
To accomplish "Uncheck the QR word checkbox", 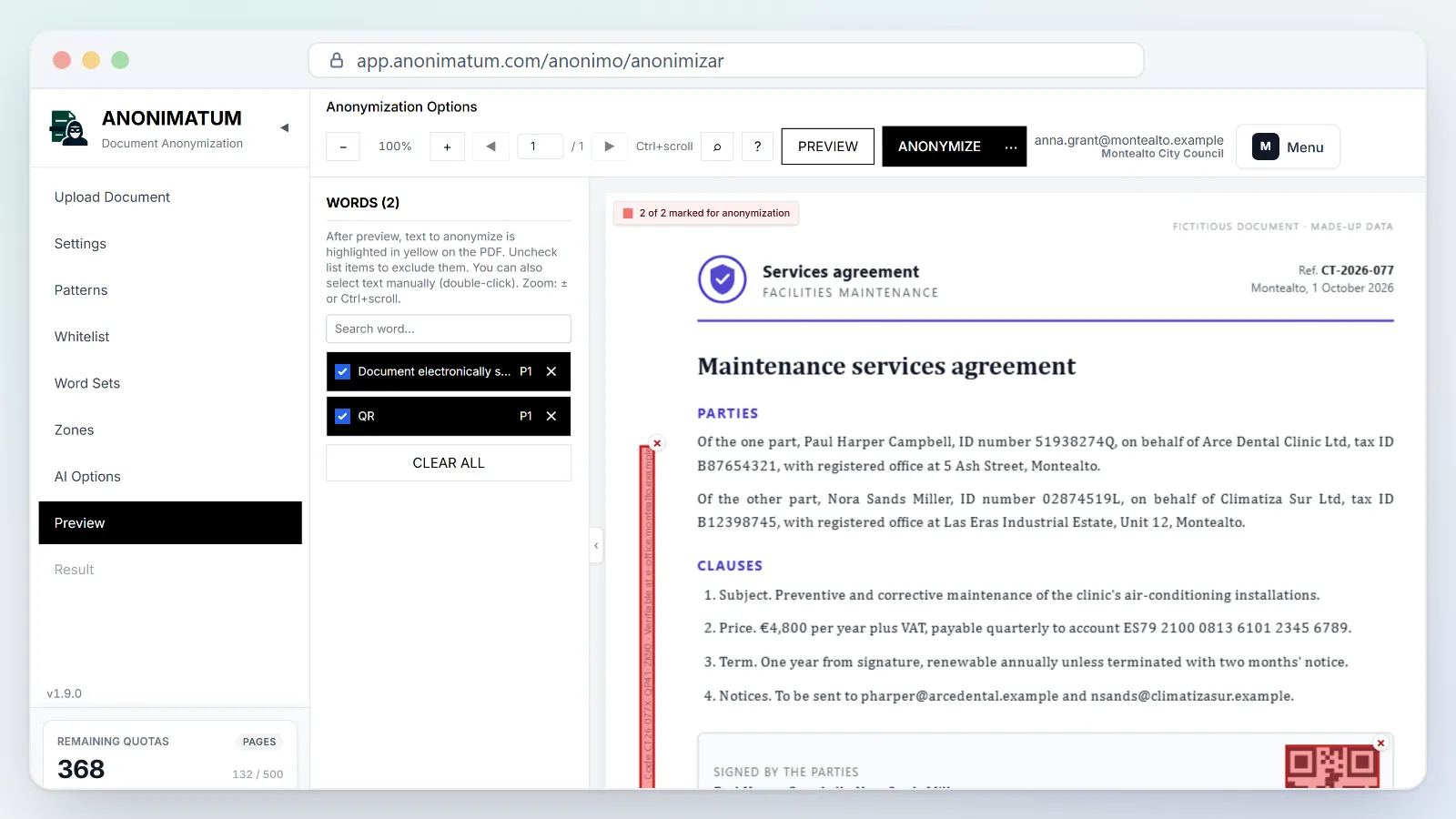I will 343,416.
